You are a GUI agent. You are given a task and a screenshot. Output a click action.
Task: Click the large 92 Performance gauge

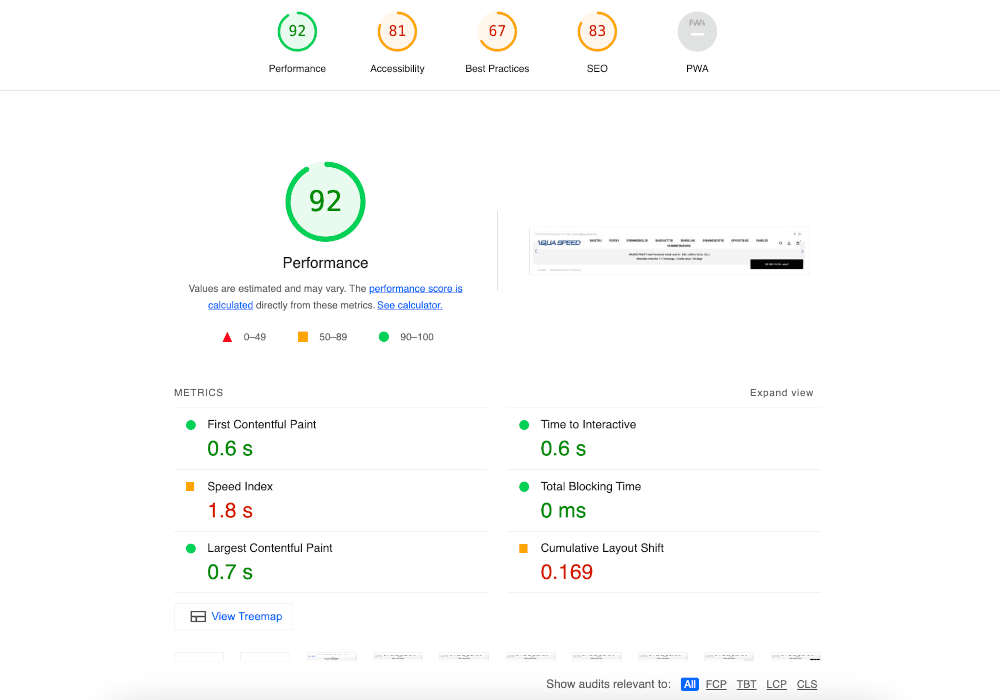coord(325,202)
